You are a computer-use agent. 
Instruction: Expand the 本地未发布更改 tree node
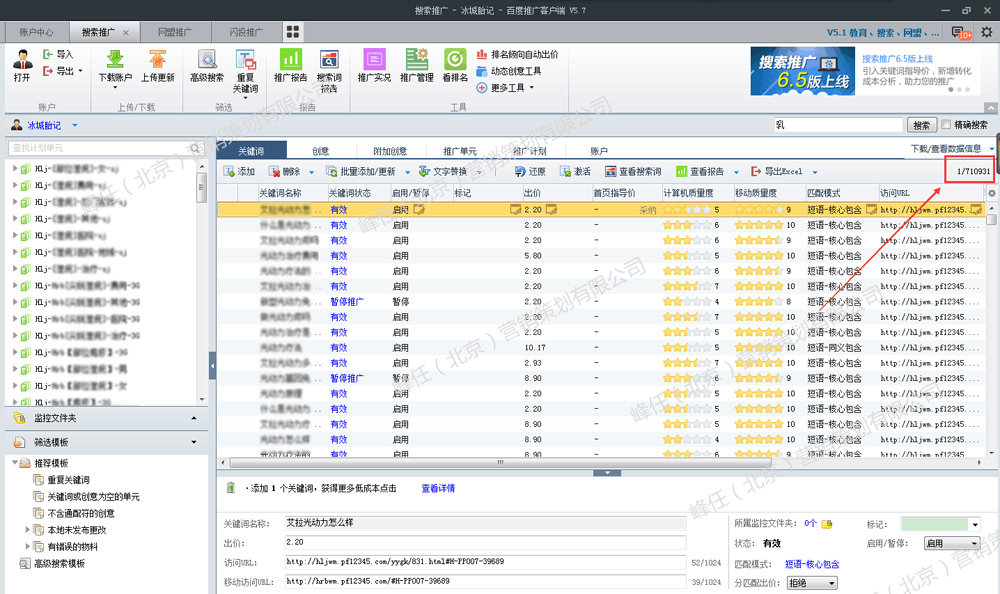27,530
